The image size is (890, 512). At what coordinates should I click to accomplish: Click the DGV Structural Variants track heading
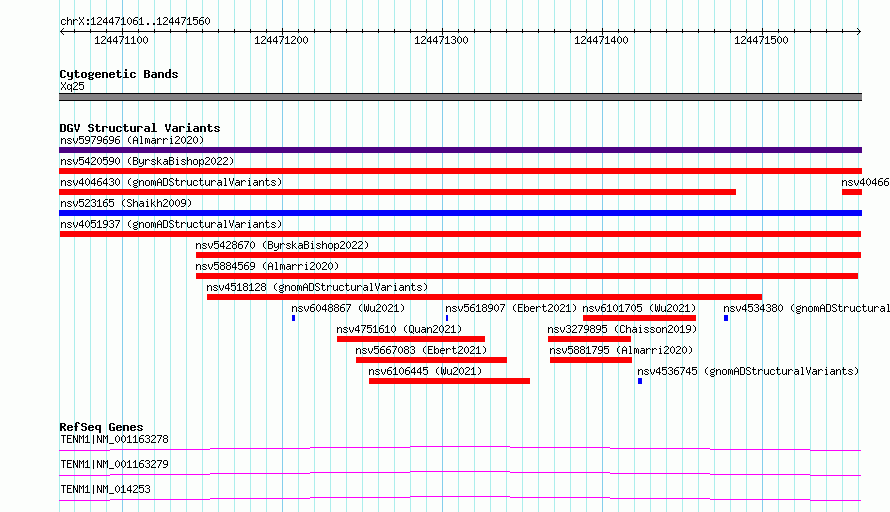140,128
